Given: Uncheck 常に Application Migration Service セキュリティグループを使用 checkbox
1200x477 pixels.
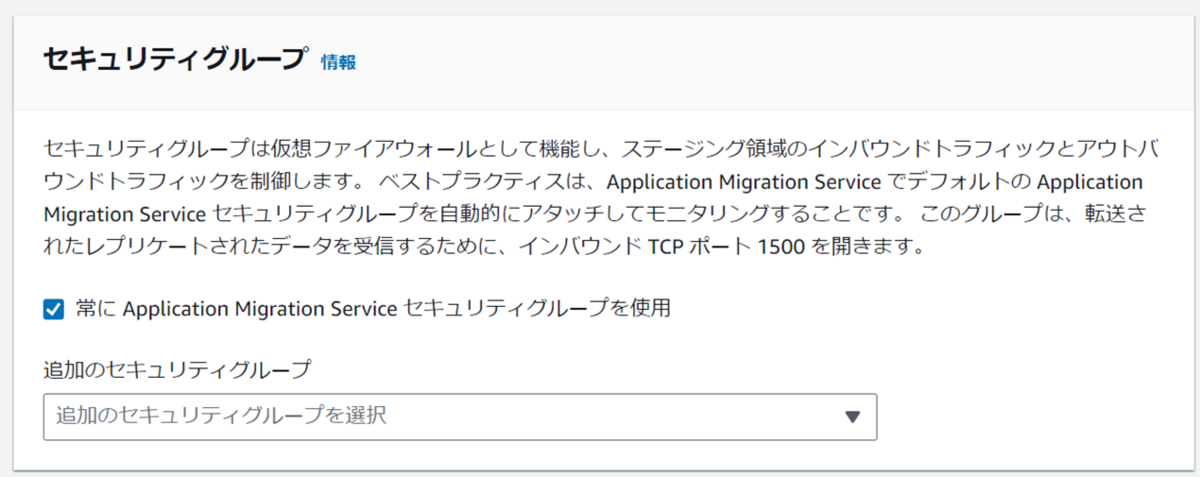Looking at the screenshot, I should tap(54, 309).
